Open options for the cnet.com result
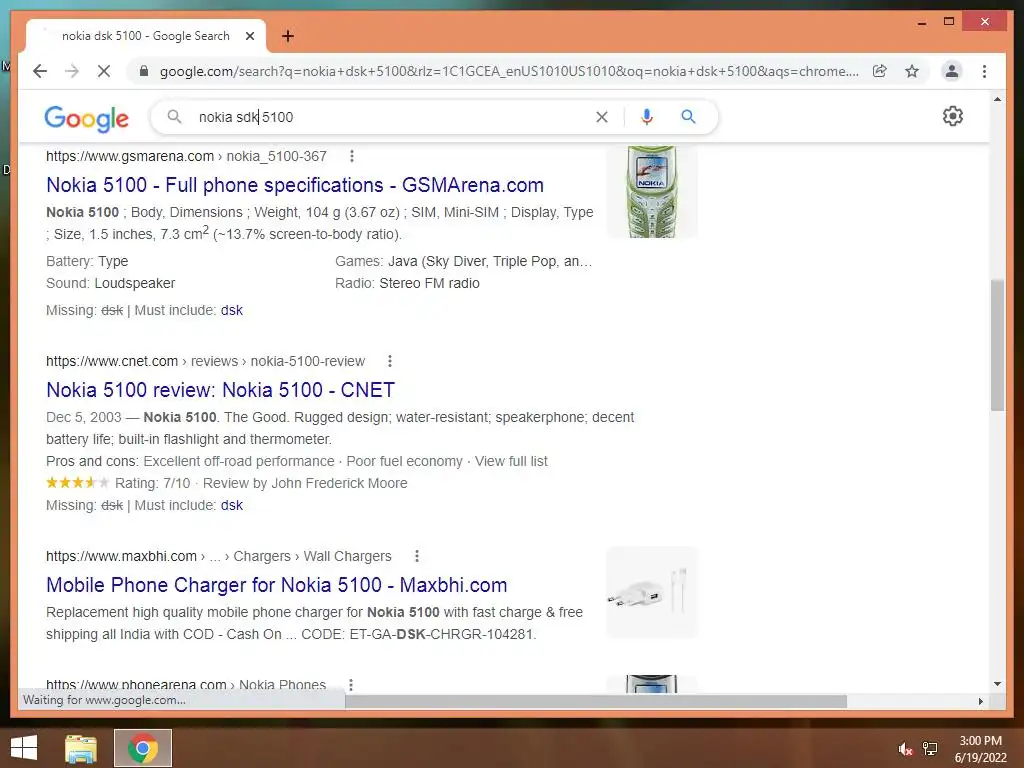The width and height of the screenshot is (1024, 768). 390,361
